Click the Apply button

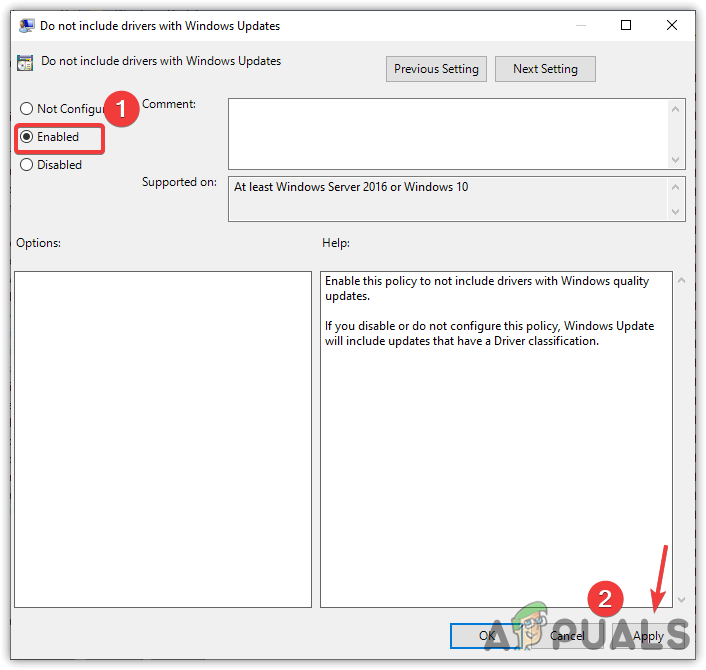click(x=648, y=636)
